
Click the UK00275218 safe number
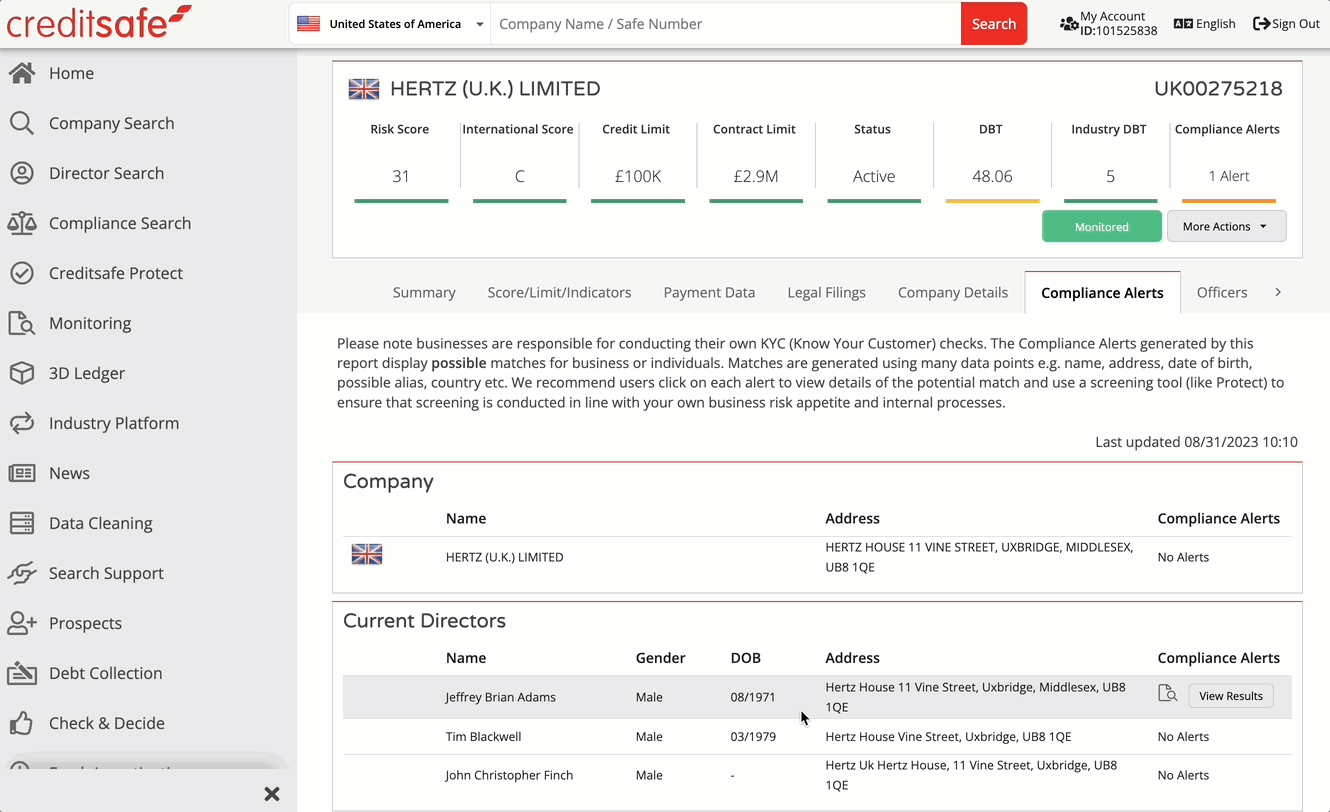coord(1218,89)
